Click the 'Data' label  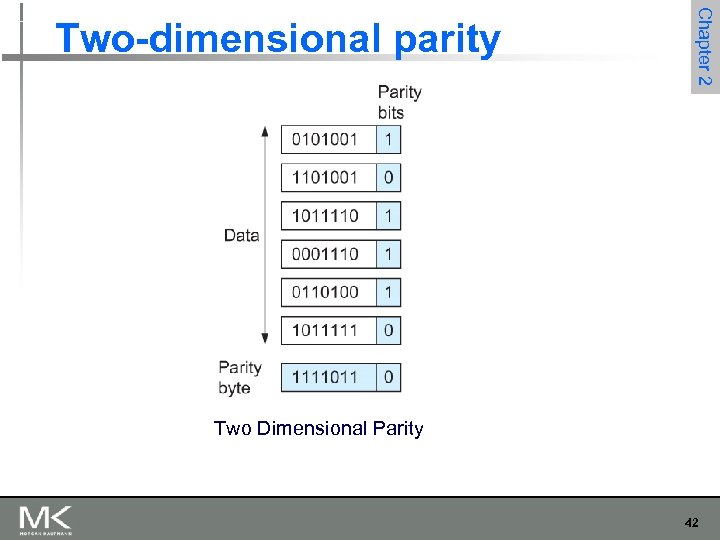[x=242, y=236]
